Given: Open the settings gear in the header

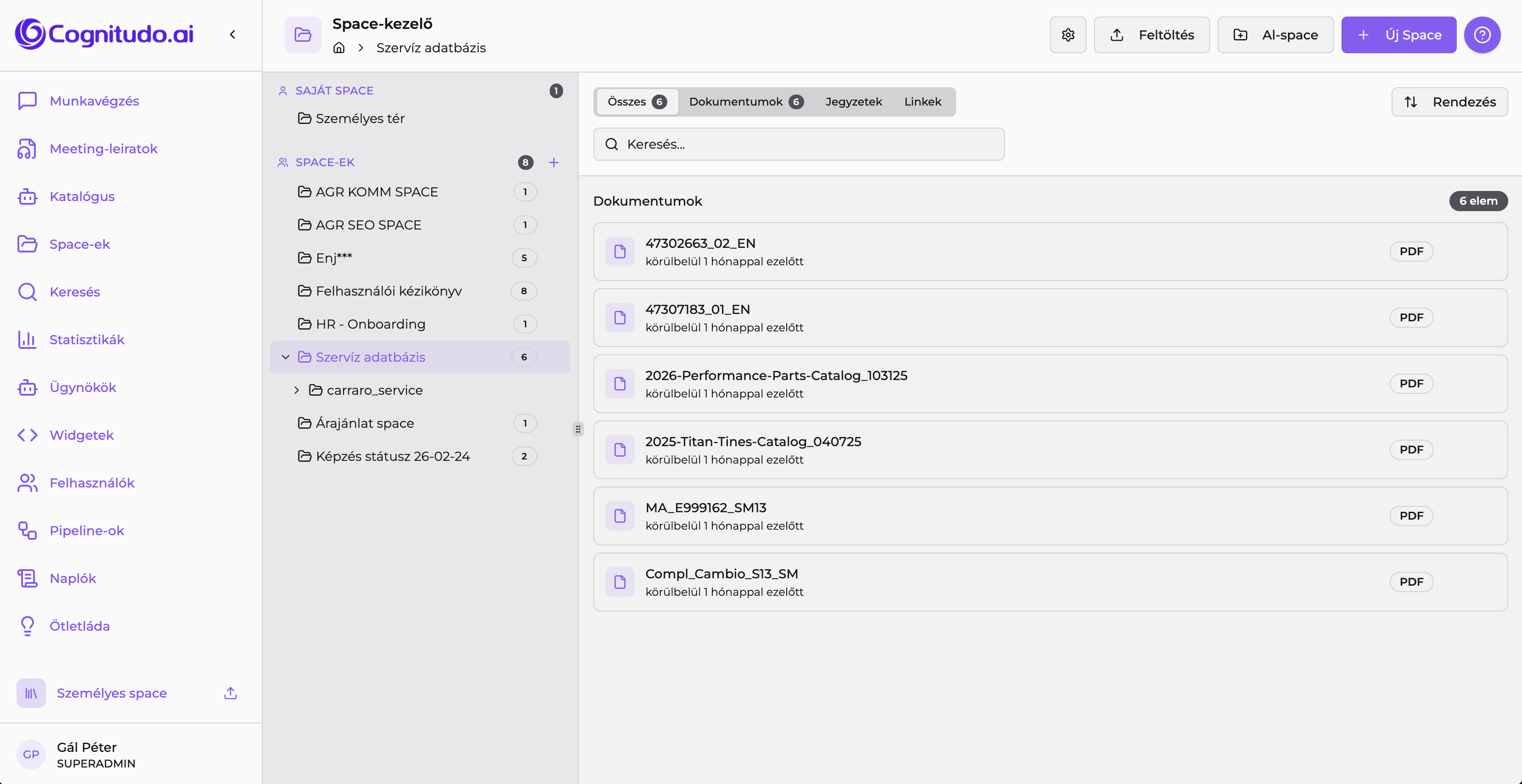Looking at the screenshot, I should [x=1068, y=34].
